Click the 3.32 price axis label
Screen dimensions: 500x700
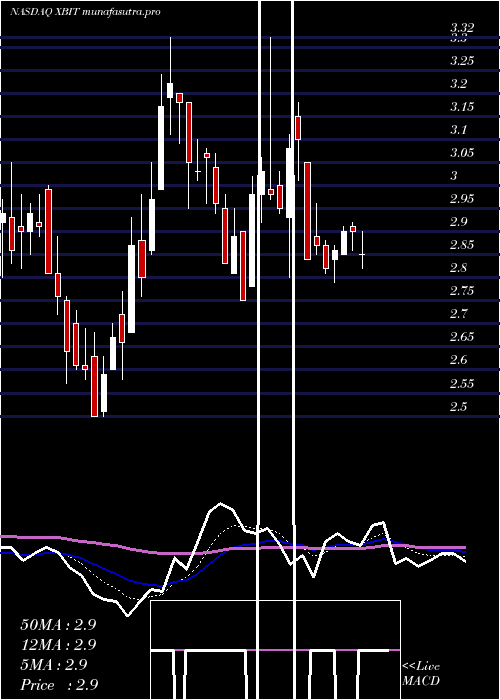point(462,28)
